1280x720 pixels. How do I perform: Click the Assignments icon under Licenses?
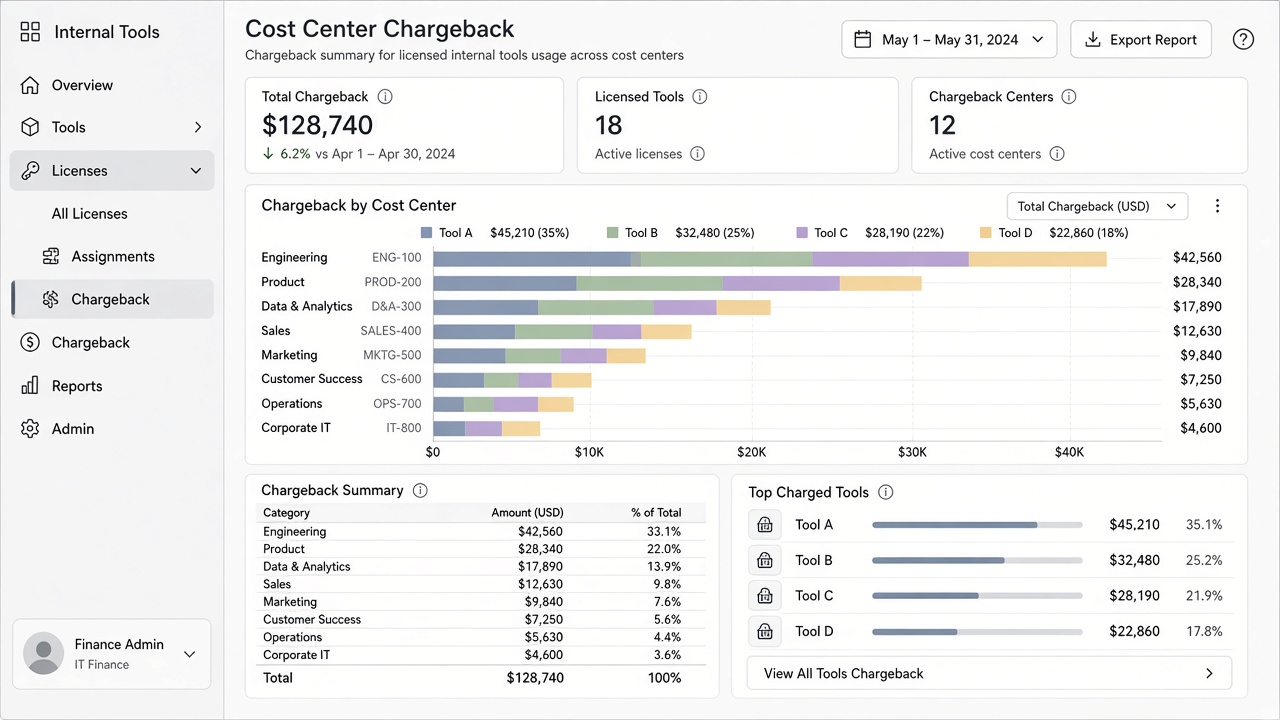(x=51, y=257)
